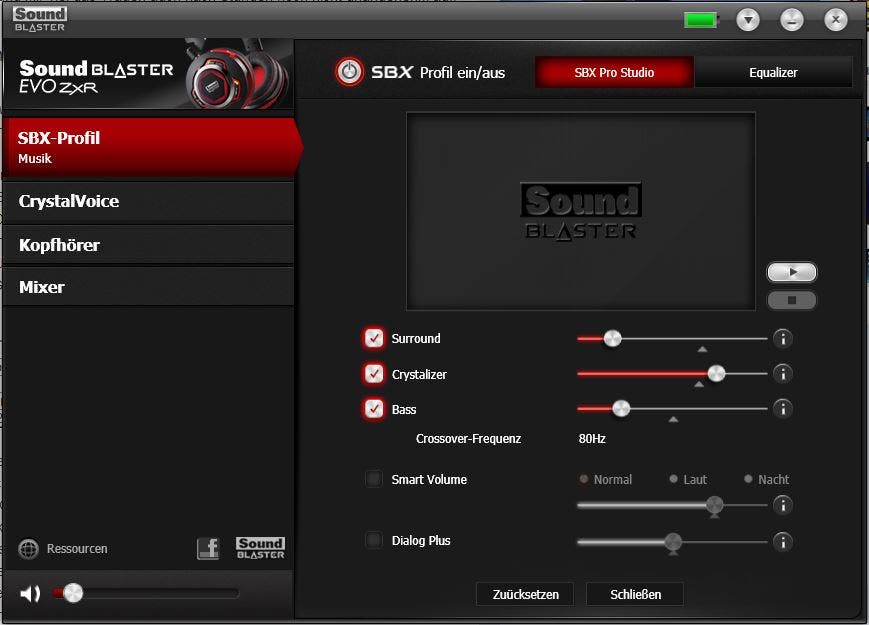This screenshot has height=625, width=869.
Task: Click the Bass default marker triangle
Action: click(673, 420)
